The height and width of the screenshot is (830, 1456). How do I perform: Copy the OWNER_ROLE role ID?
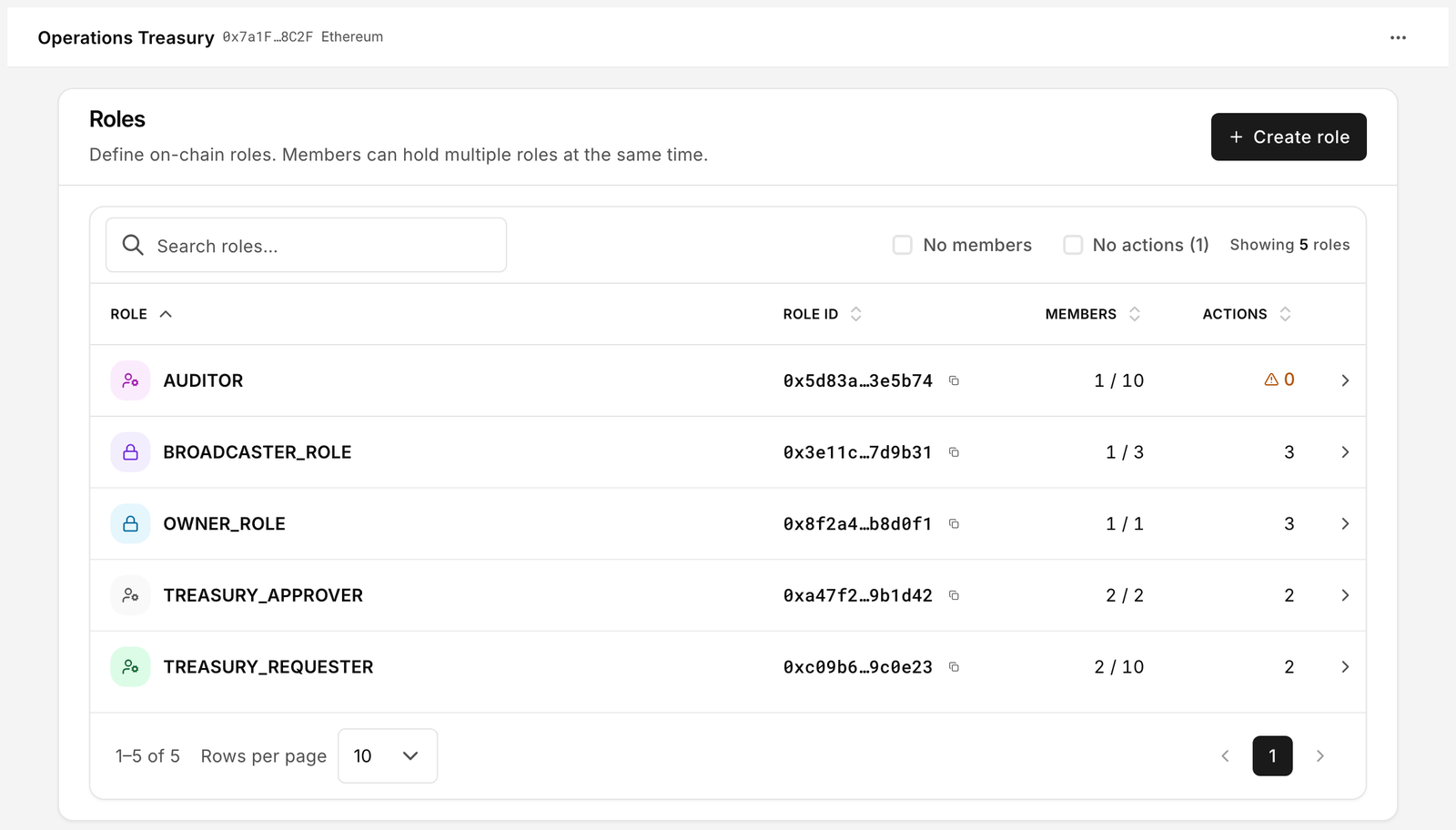click(x=954, y=524)
